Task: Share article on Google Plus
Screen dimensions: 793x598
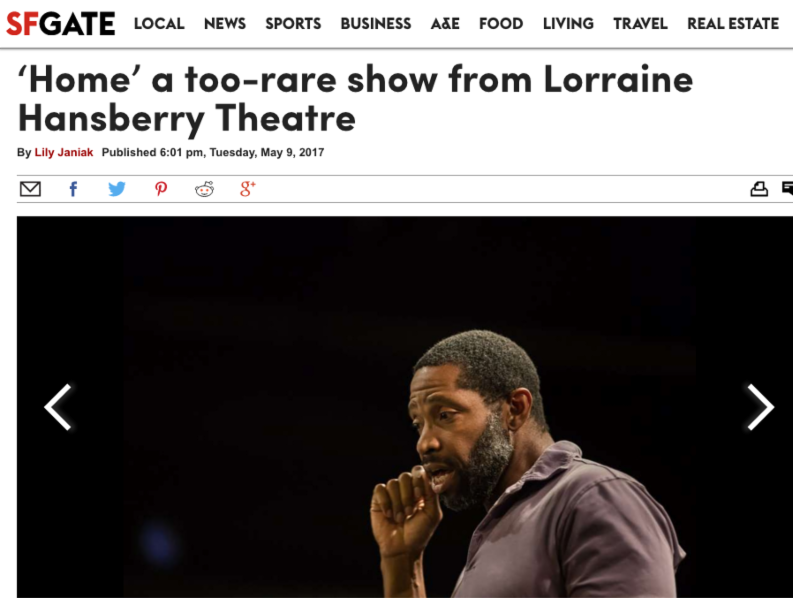Action: 247,189
